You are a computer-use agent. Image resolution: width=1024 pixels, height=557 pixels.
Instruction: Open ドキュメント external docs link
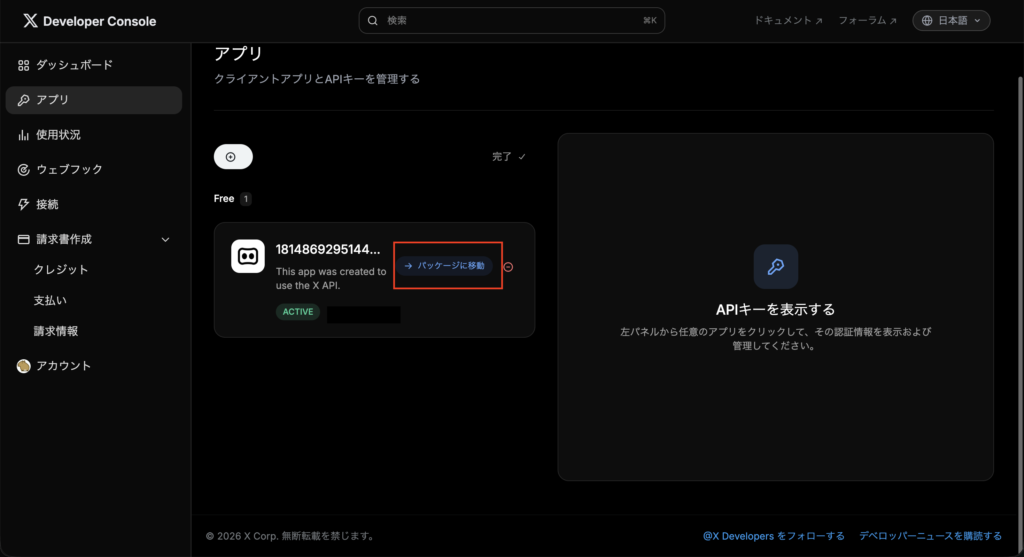(788, 20)
